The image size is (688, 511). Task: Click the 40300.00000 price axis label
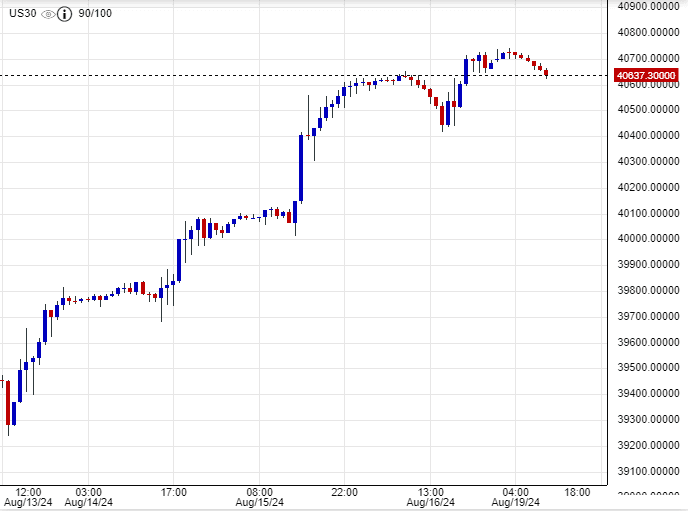click(x=648, y=161)
